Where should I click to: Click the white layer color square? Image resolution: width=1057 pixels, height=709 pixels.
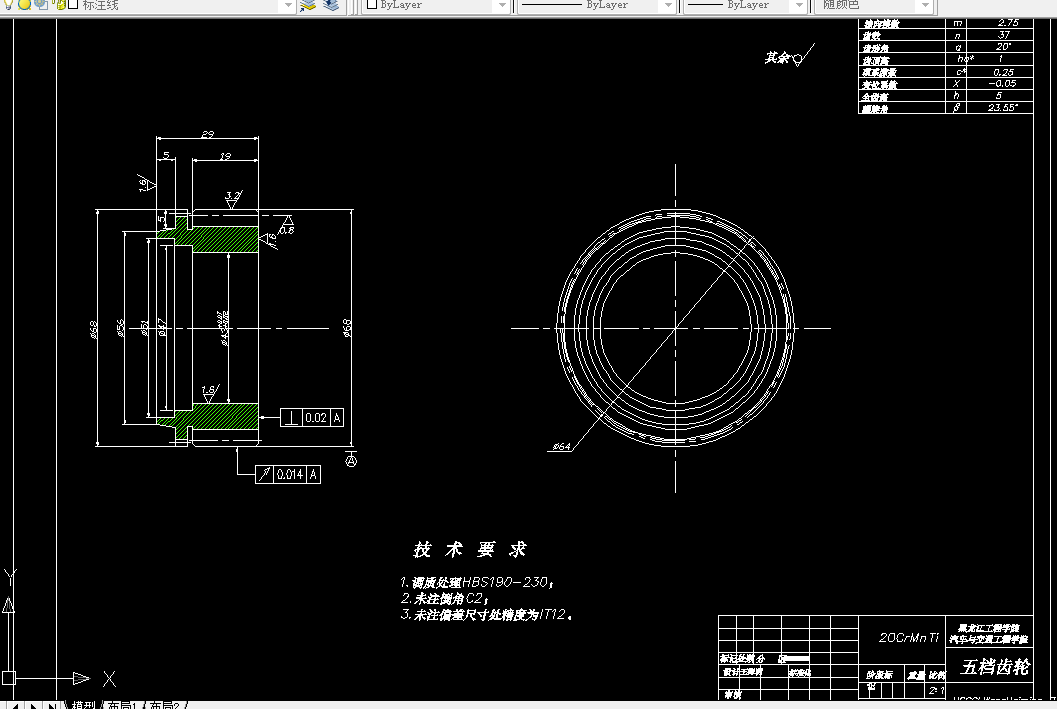[x=73, y=5]
